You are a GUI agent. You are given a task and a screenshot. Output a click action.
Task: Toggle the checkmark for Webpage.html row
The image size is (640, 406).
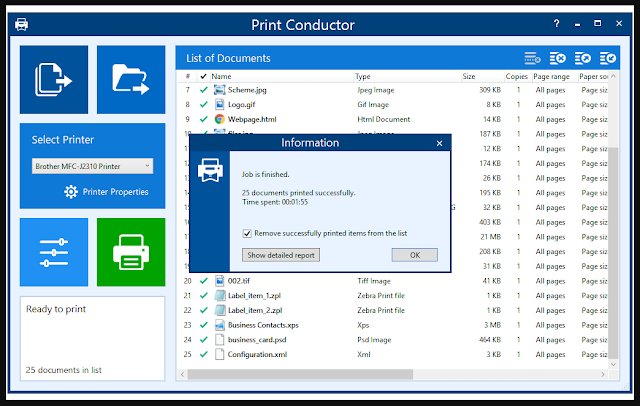[x=204, y=119]
